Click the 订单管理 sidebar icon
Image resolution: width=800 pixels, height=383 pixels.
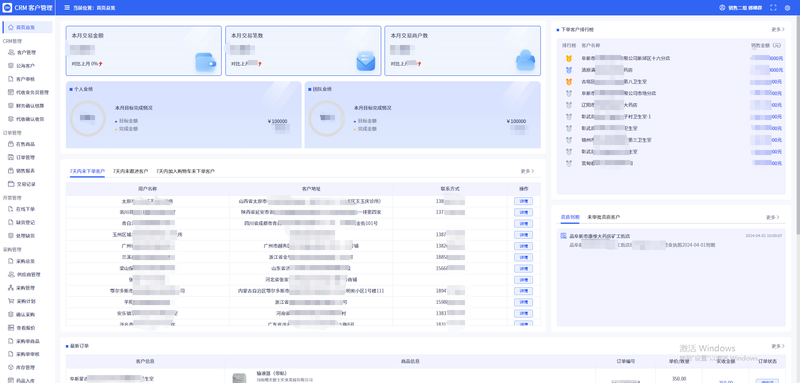[x=11, y=158]
